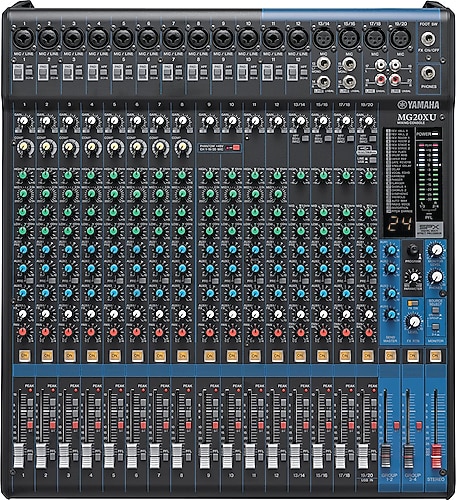Viewport: 456px width, 500px height.
Task: Click the channel 8 fader cap
Action: (177, 455)
